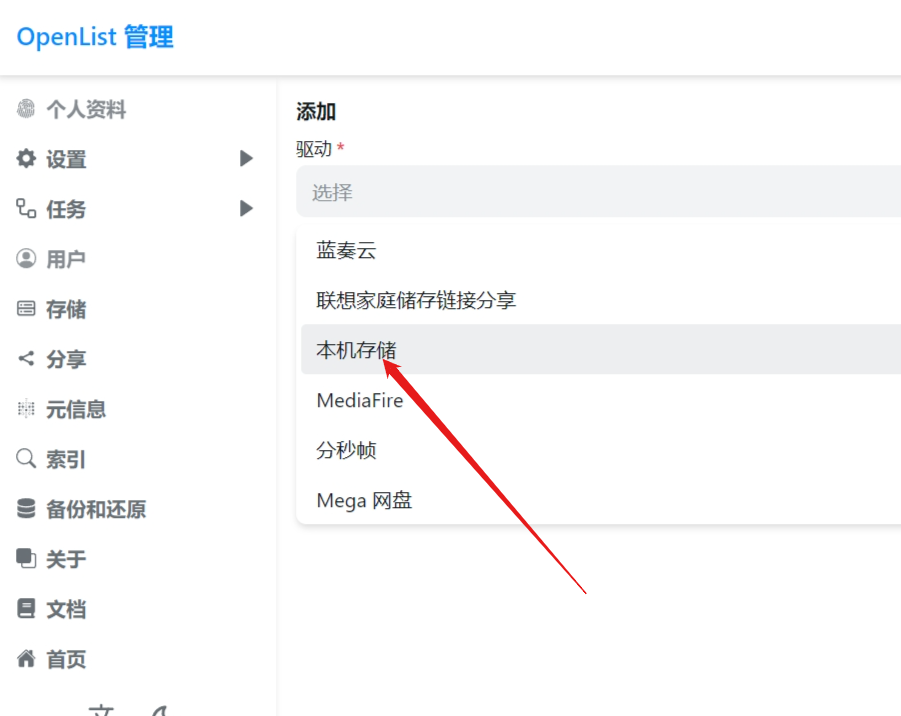Pick the MediaFire driver option
The width and height of the screenshot is (901, 716).
[x=360, y=400]
